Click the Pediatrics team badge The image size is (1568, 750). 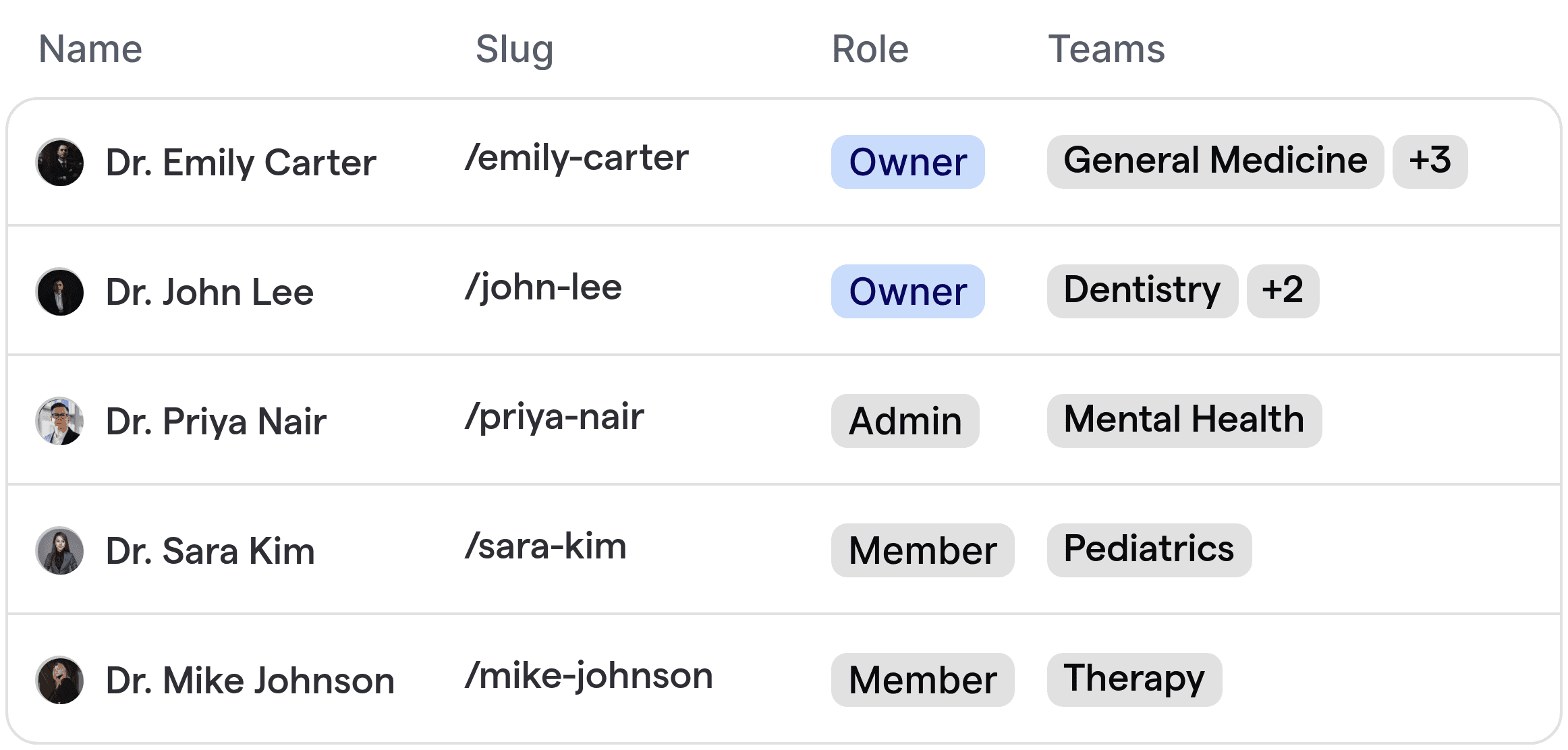pyautogui.click(x=1148, y=549)
